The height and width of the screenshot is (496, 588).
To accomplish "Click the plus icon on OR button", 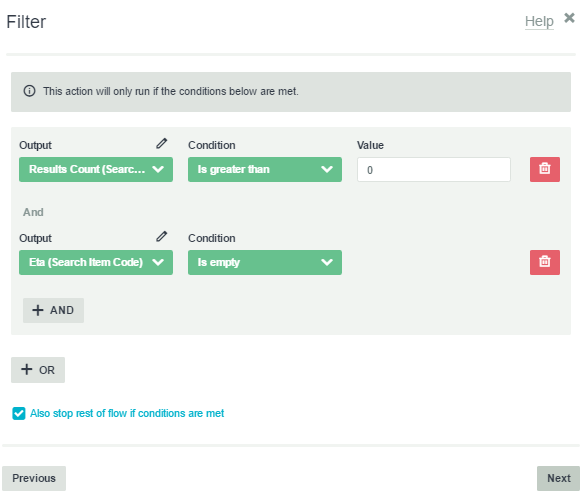I will [27, 369].
